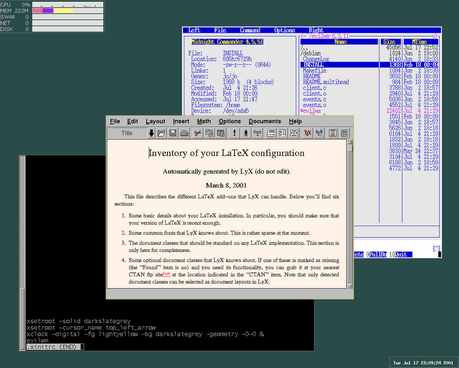Click the MEM usage bar in system monitor
459x368 pixels.
click(x=68, y=11)
